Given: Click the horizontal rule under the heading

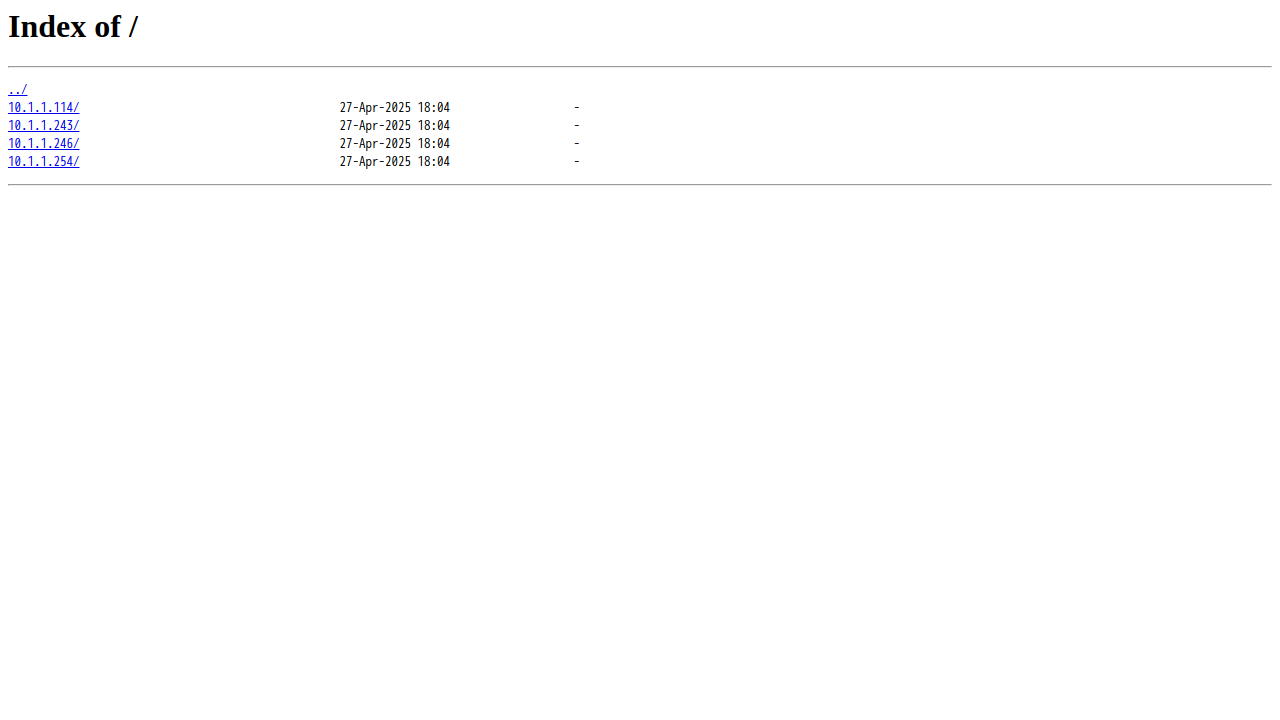Looking at the screenshot, I should [640, 67].
